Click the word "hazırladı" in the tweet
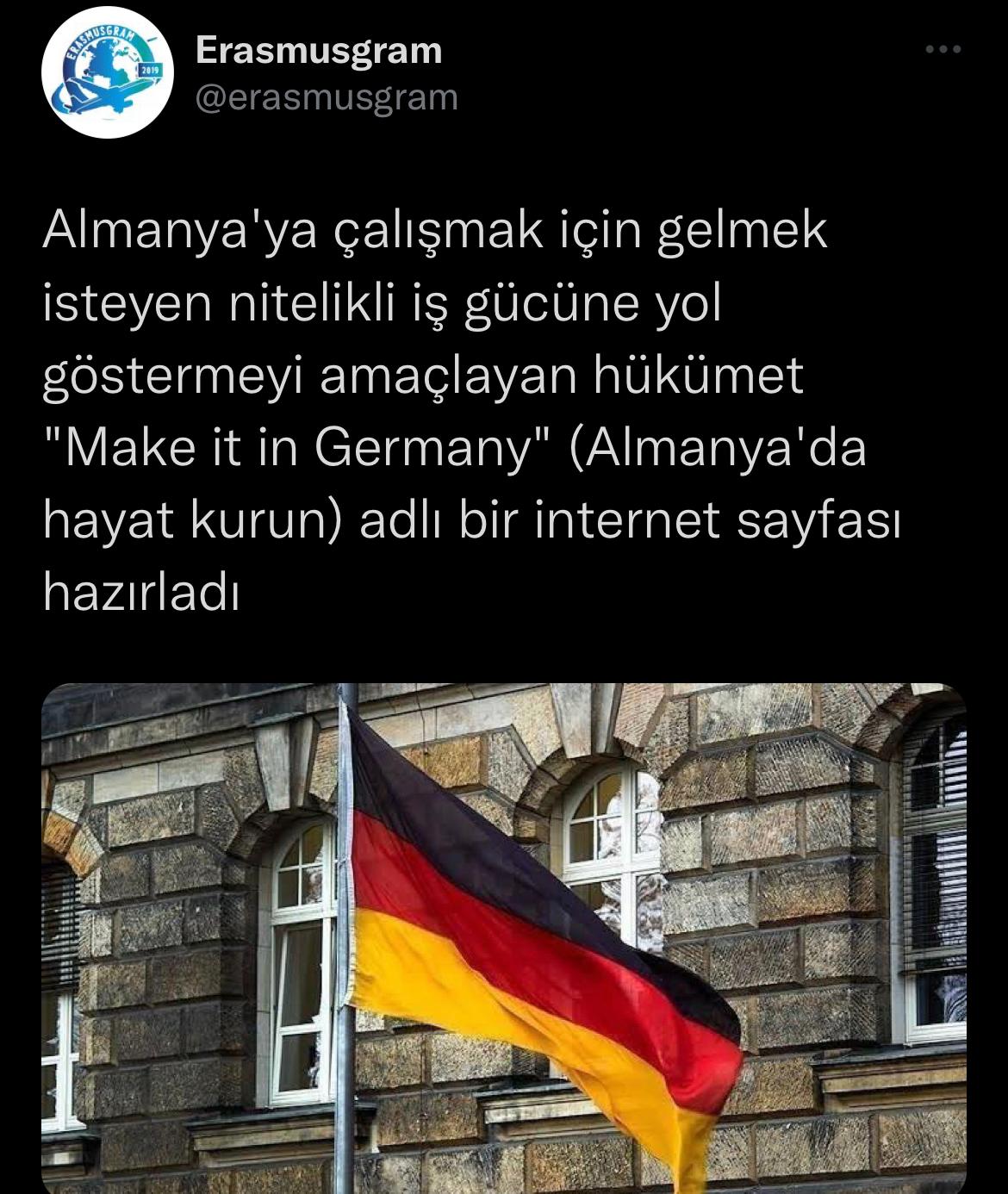 140,592
